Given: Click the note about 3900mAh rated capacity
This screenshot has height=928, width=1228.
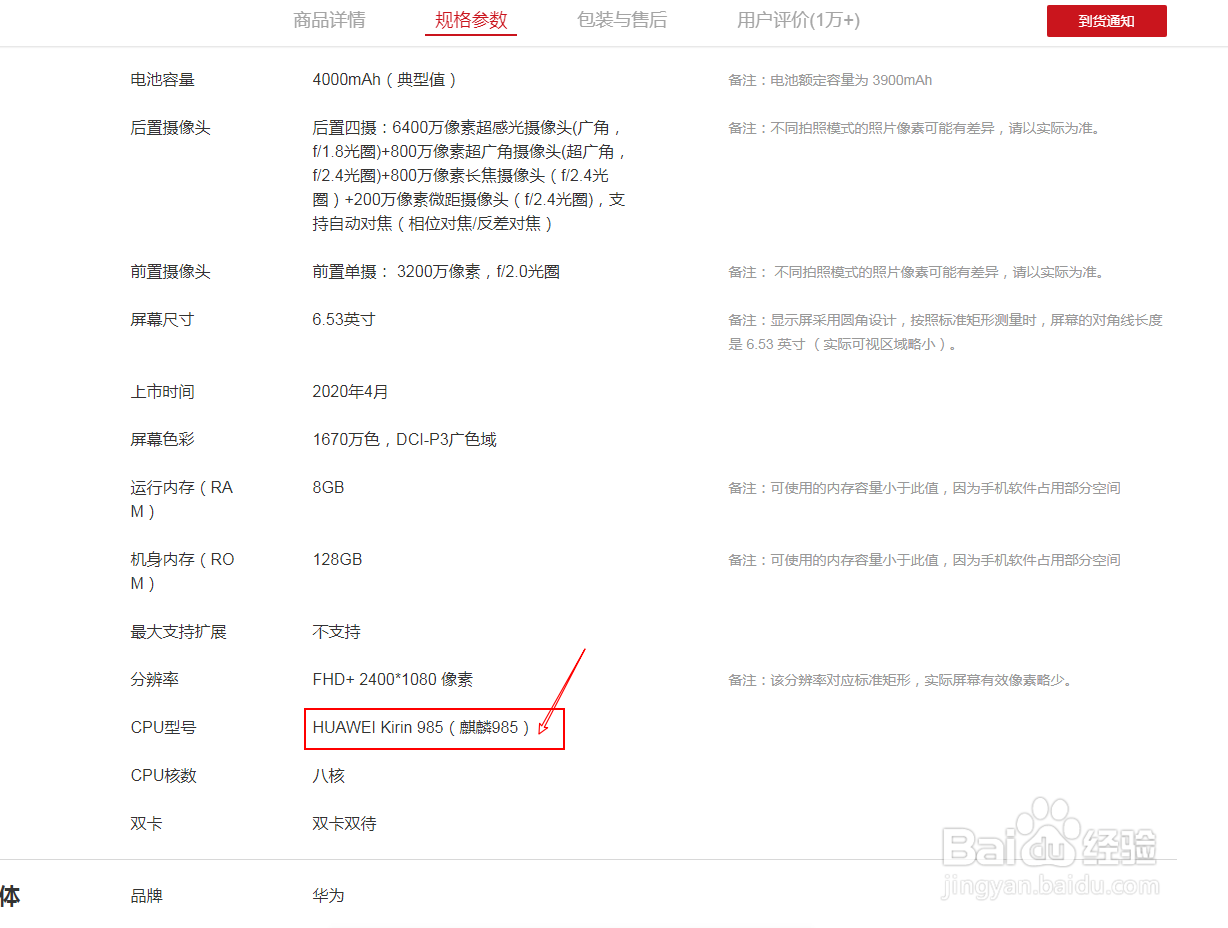Looking at the screenshot, I should pos(830,80).
